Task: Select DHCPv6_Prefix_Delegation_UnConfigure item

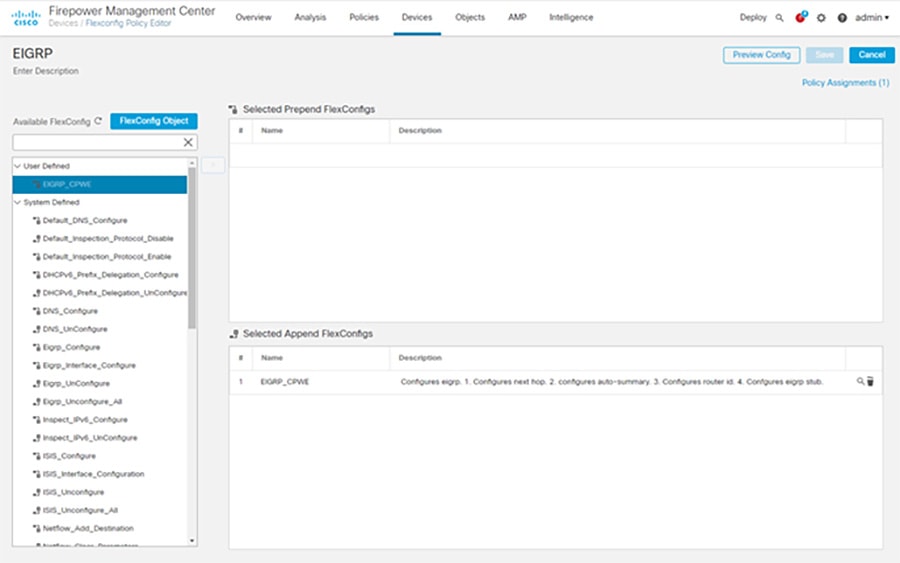Action: pyautogui.click(x=115, y=293)
